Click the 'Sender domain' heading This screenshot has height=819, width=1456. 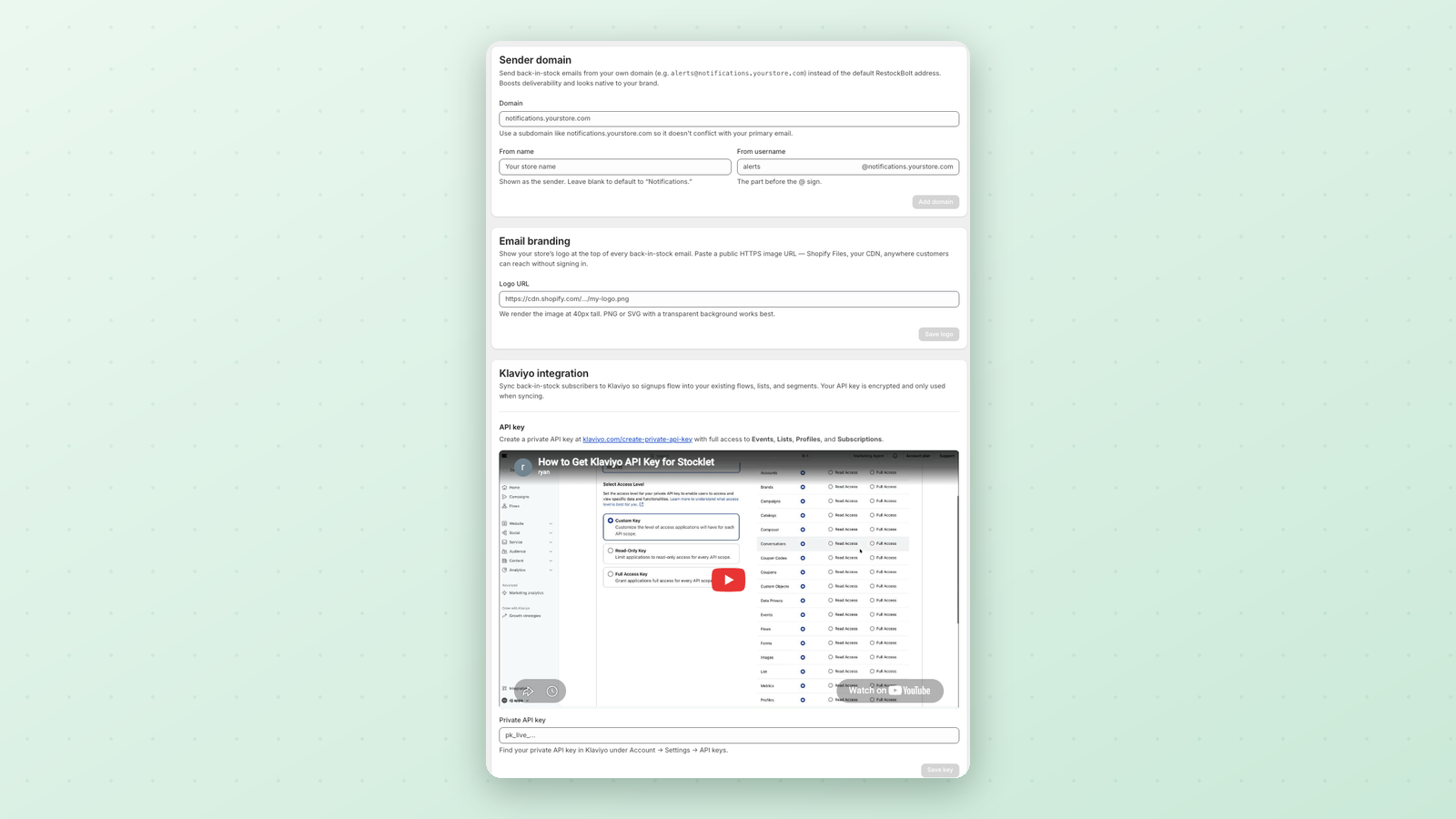coord(535,60)
